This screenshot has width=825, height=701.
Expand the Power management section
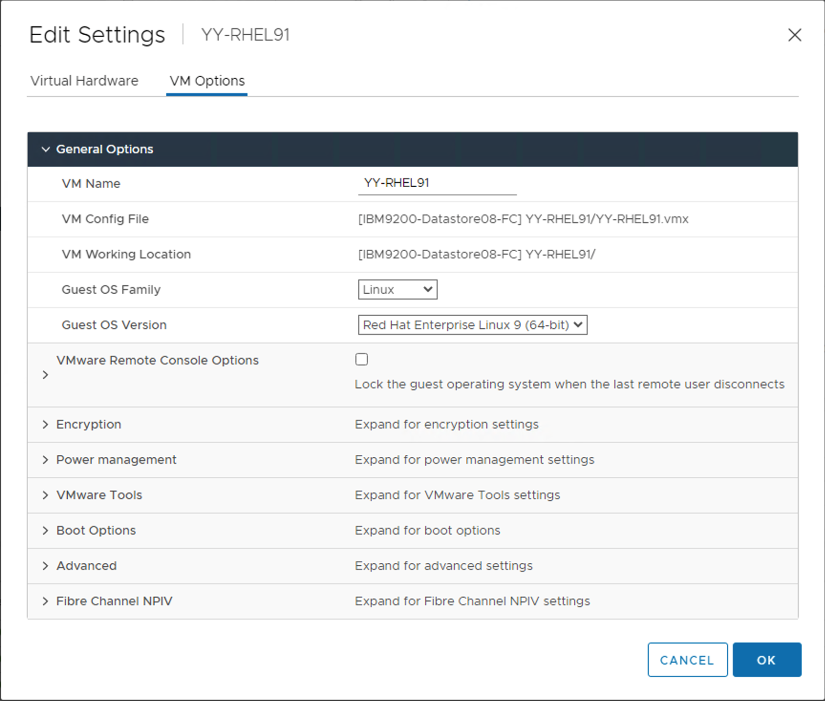[x=45, y=459]
